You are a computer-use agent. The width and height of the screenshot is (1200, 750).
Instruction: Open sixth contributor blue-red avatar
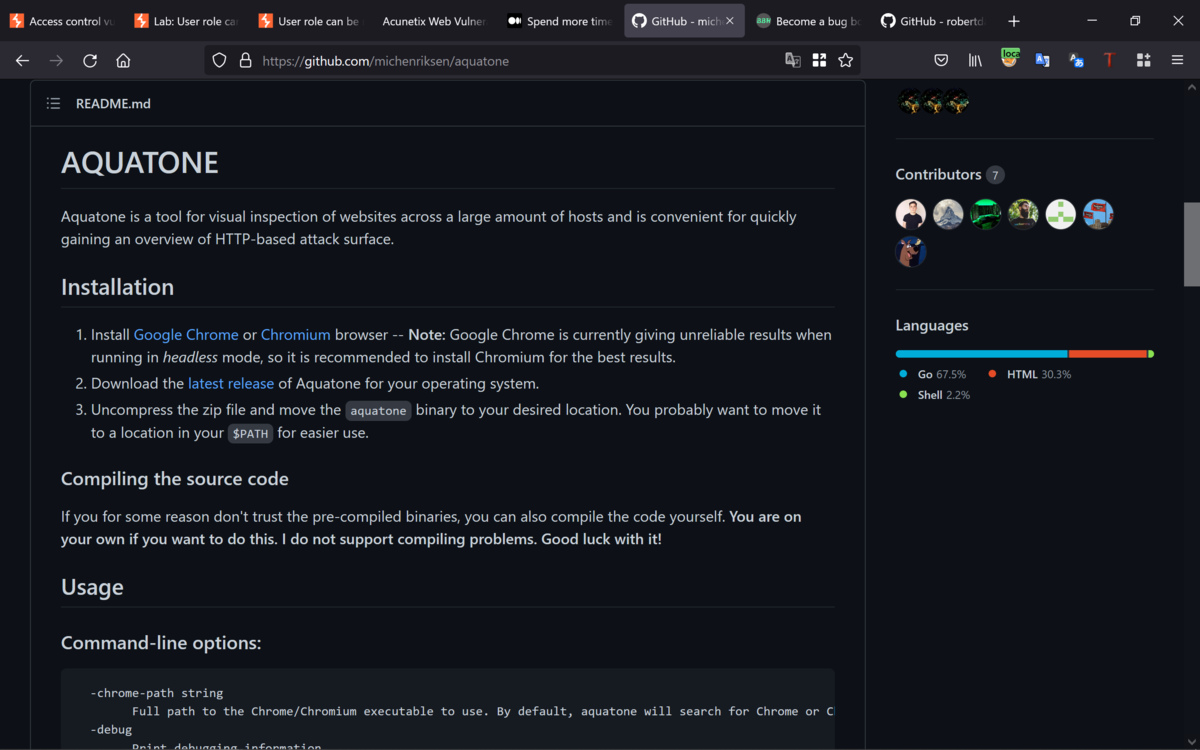(x=1098, y=214)
